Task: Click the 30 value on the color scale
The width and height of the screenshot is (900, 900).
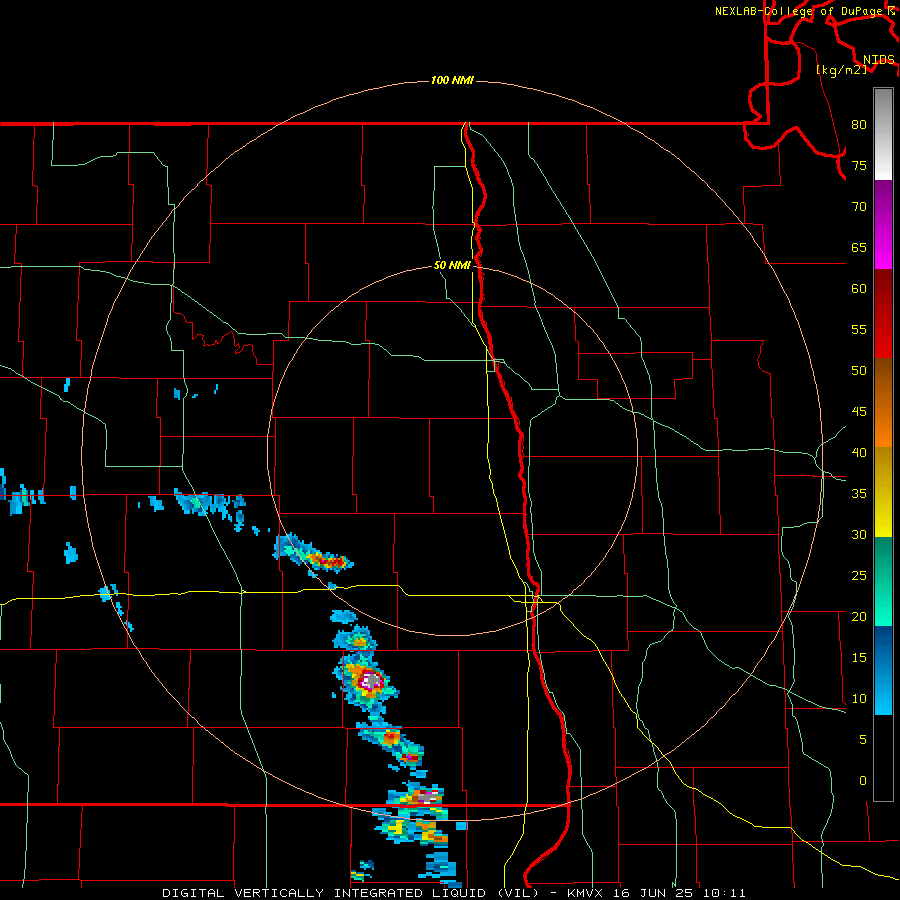Action: point(859,535)
